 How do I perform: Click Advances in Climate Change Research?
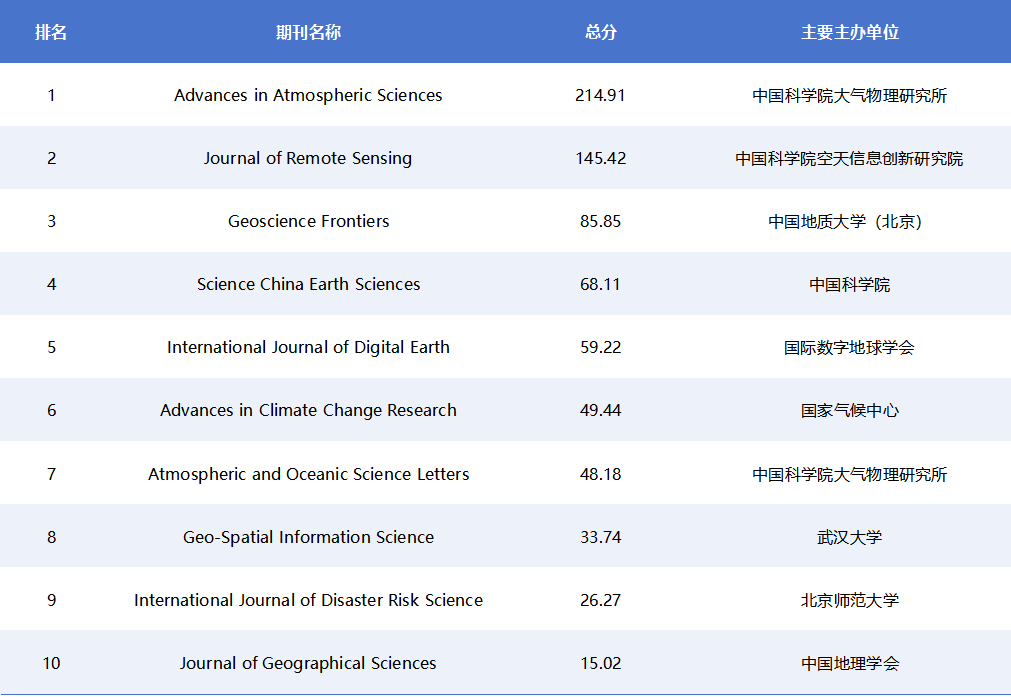[308, 410]
